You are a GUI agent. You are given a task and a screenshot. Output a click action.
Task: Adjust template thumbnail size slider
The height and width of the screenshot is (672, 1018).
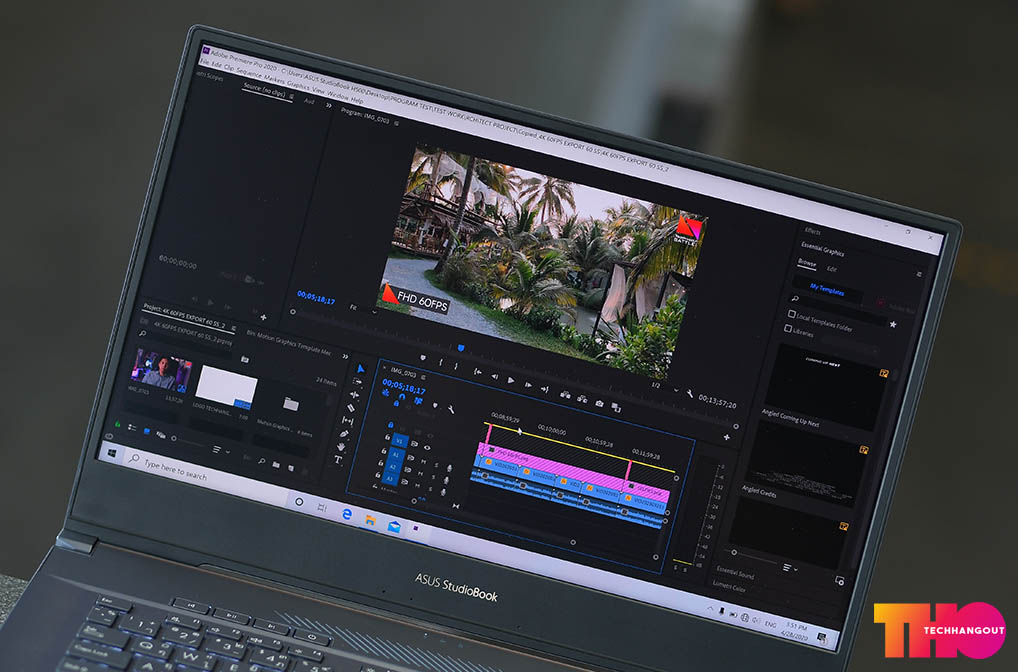pos(734,553)
